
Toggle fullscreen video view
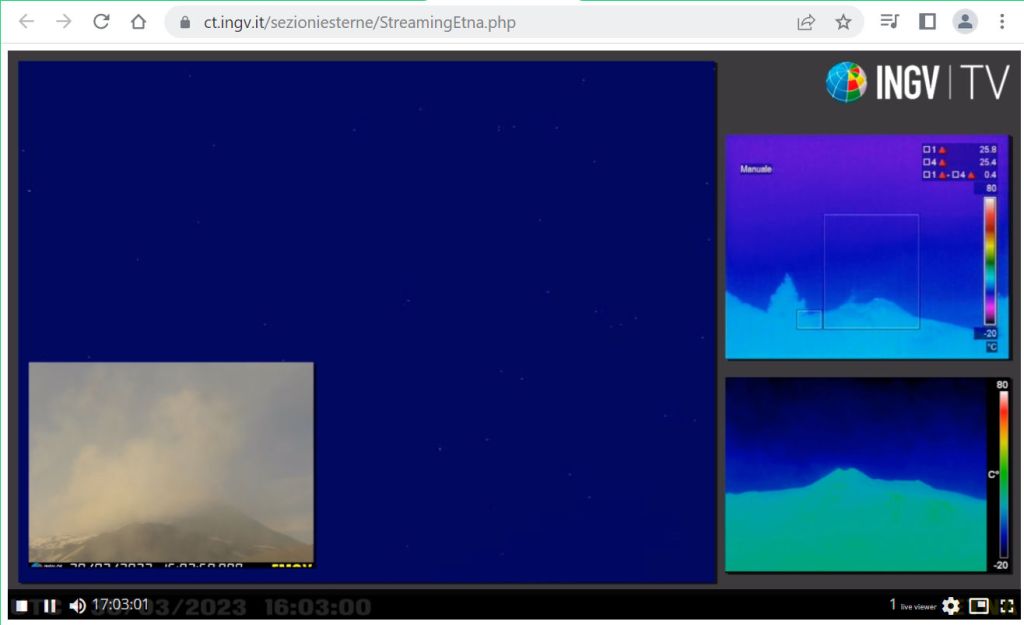pyautogui.click(x=1006, y=605)
